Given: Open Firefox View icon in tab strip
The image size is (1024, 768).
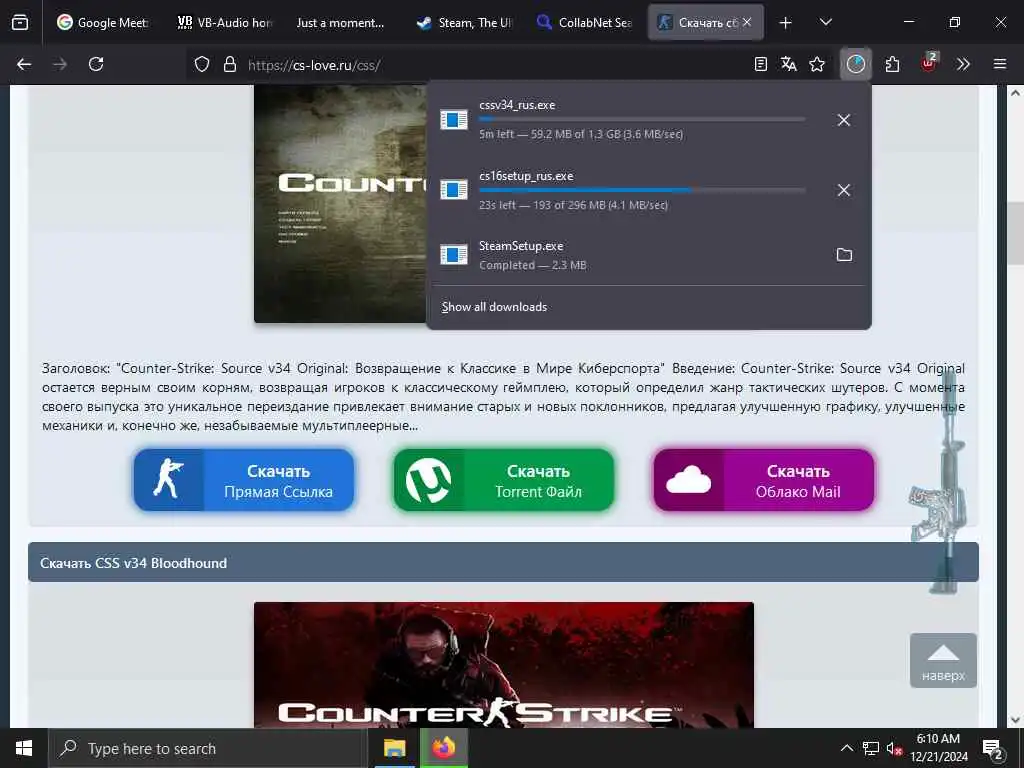Looking at the screenshot, I should pyautogui.click(x=20, y=22).
